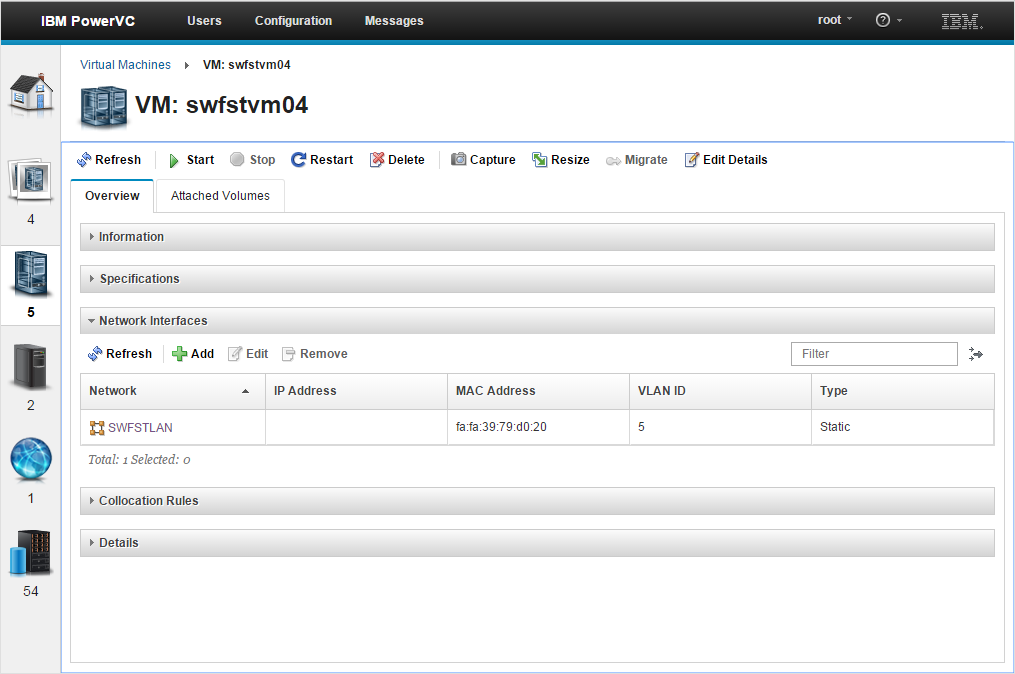1015x674 pixels.
Task: Open Virtual Machines sidebar icon showing 5
Action: (31, 273)
